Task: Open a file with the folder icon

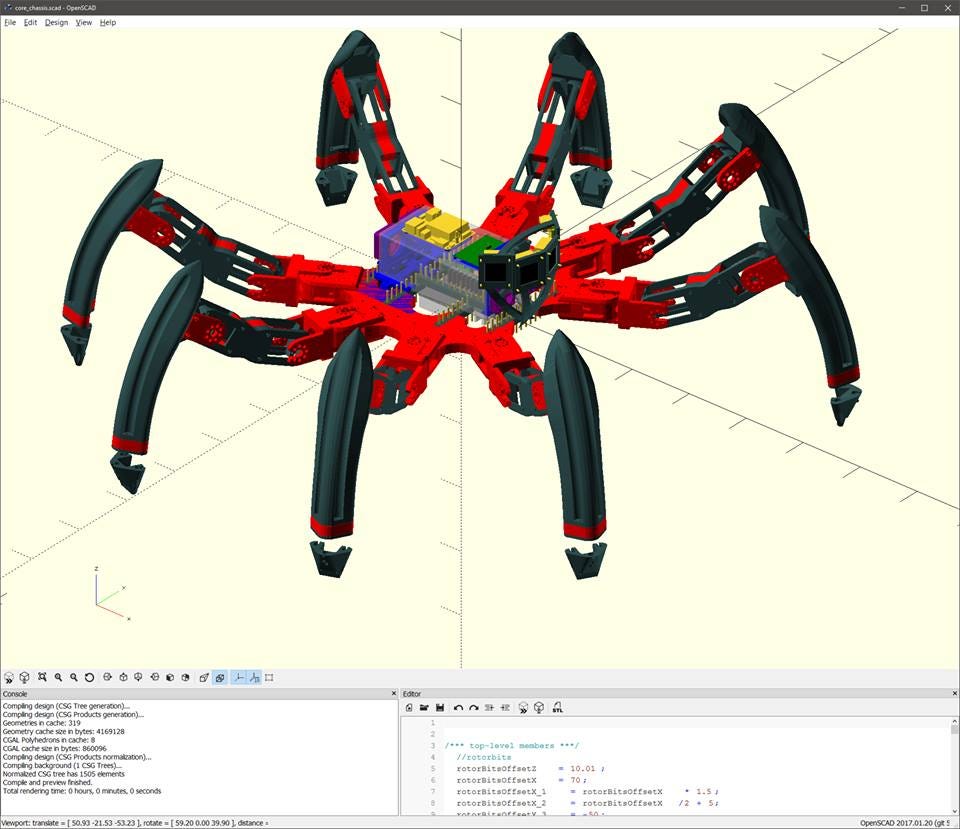Action: (x=423, y=707)
